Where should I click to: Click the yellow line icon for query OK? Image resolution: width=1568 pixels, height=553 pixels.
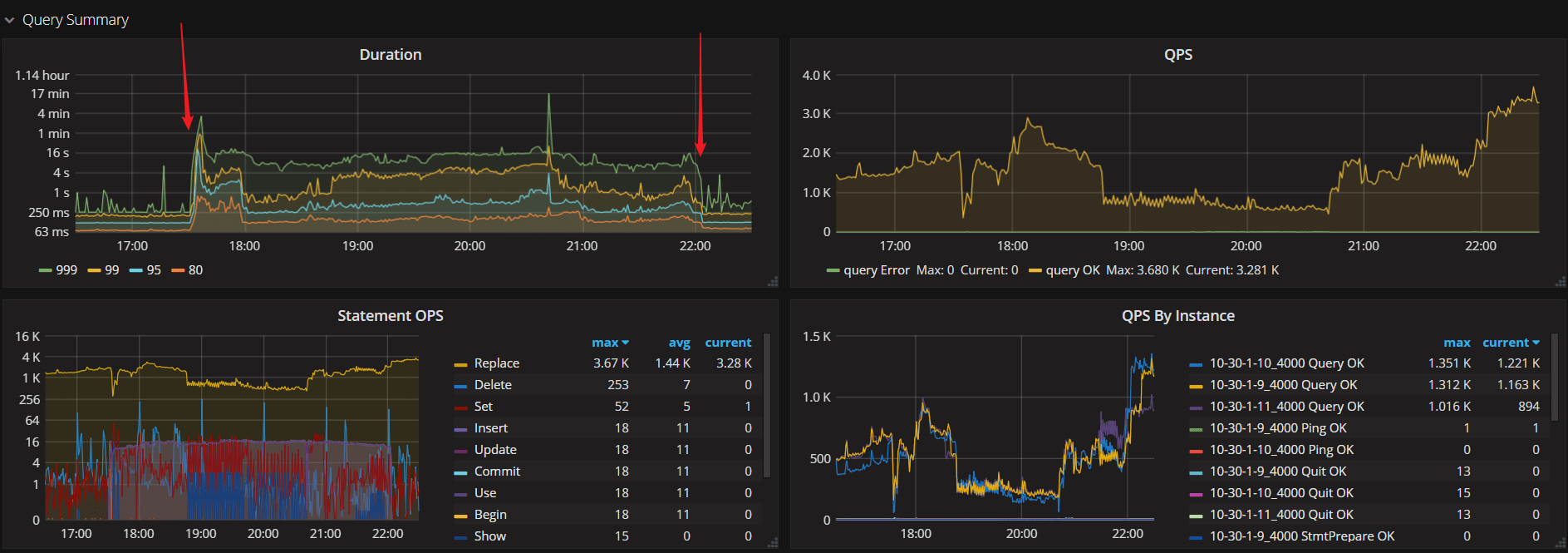coord(1035,271)
